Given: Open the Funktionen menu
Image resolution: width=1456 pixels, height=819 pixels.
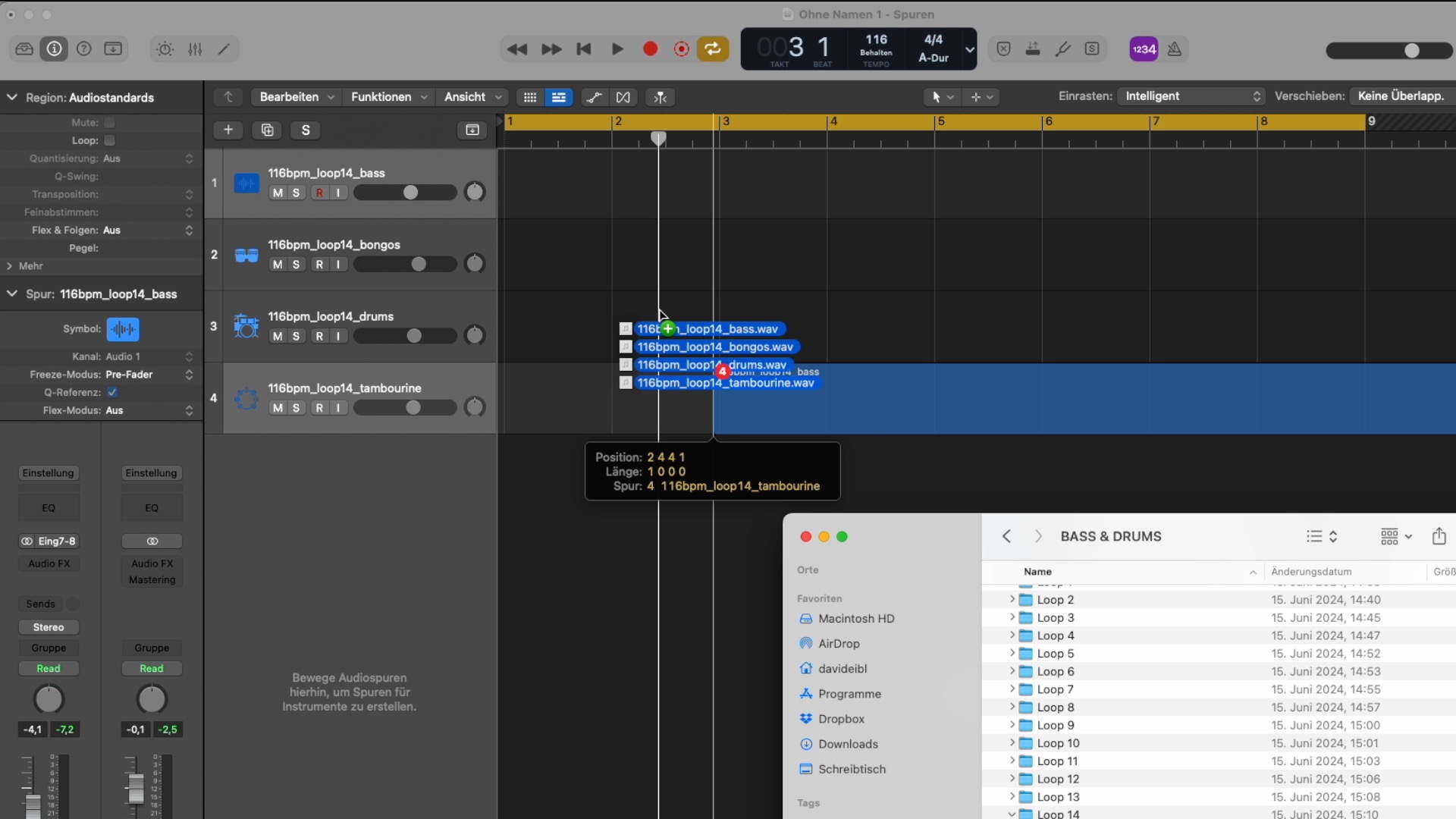Looking at the screenshot, I should click(x=389, y=97).
